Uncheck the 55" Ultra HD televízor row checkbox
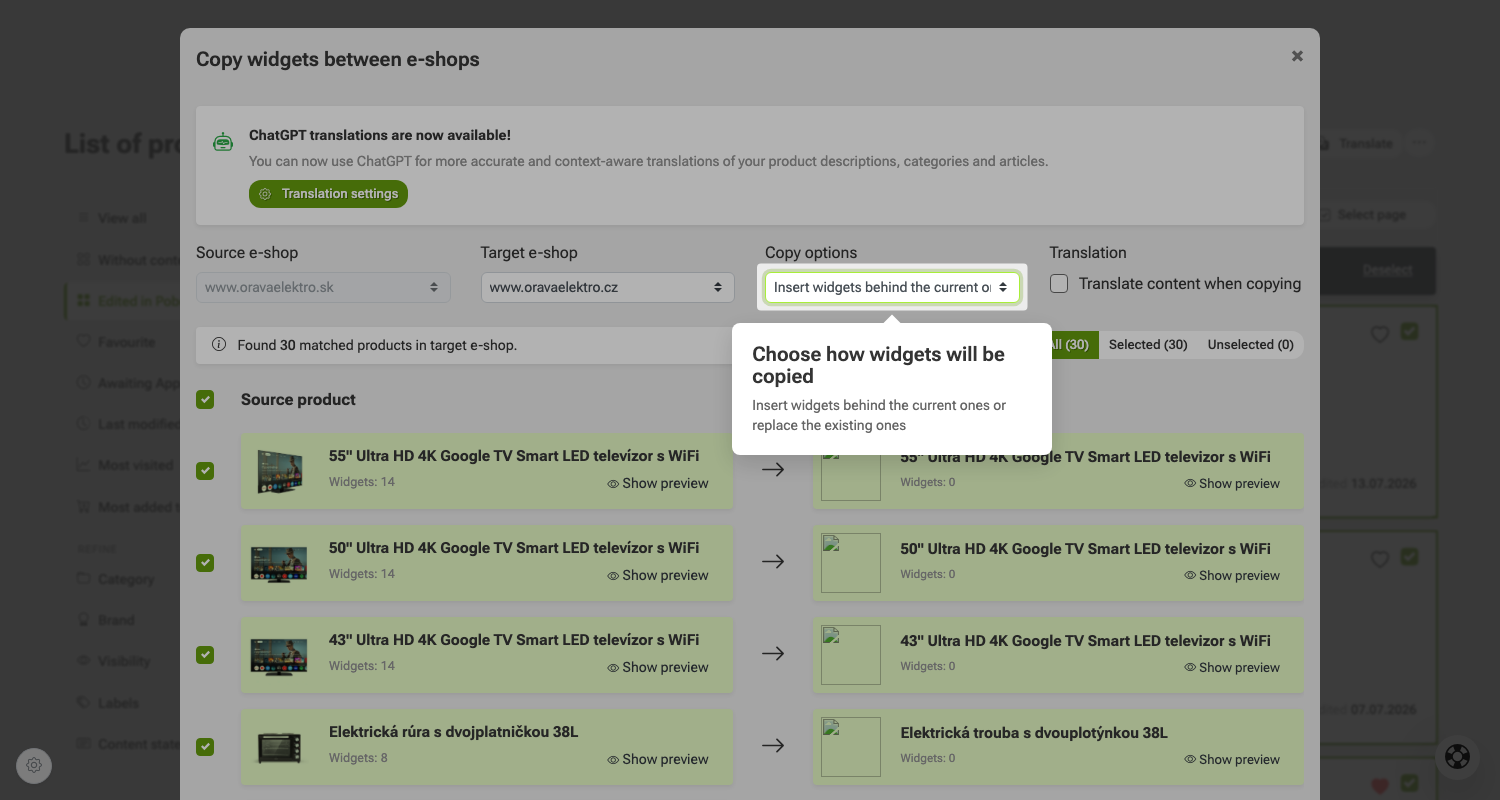Screen dimensions: 1500x800 coord(205,471)
